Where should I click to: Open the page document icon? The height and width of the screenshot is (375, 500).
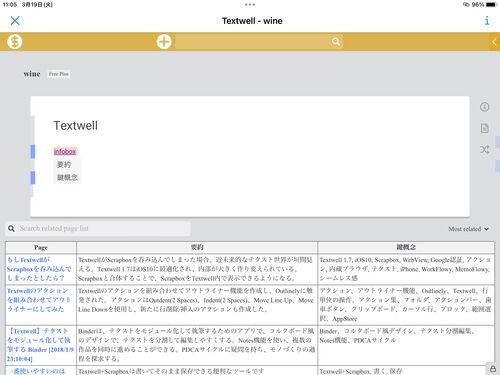point(484,128)
